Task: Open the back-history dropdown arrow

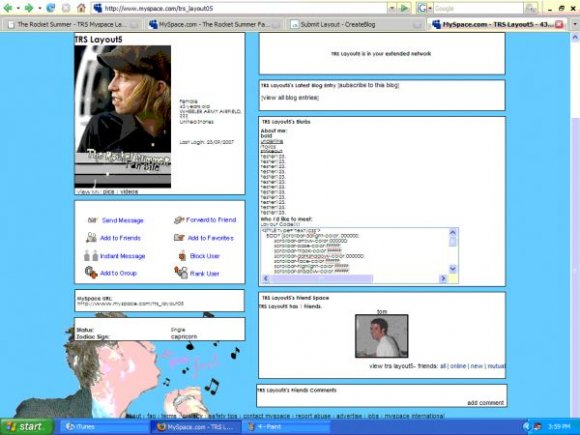Action: 18,8
